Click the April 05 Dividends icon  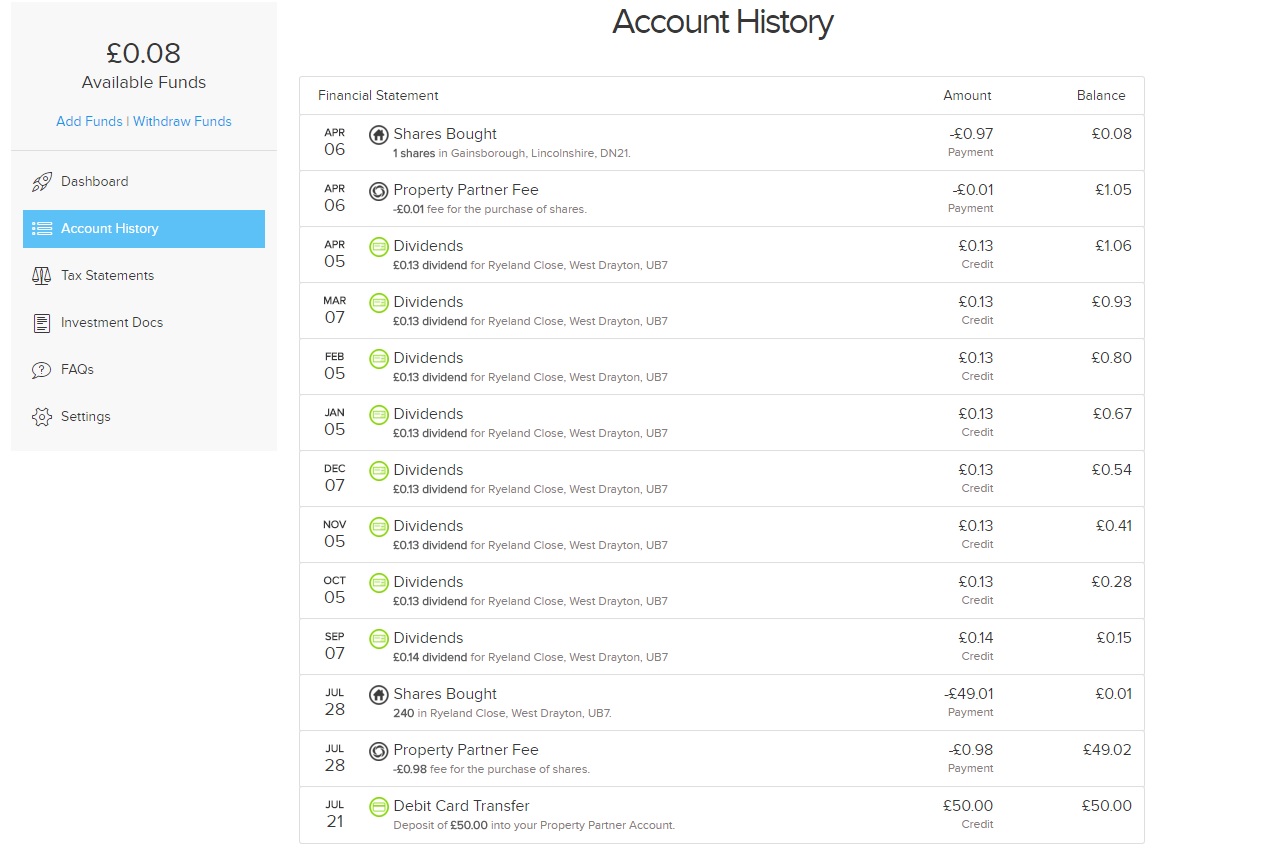(379, 246)
